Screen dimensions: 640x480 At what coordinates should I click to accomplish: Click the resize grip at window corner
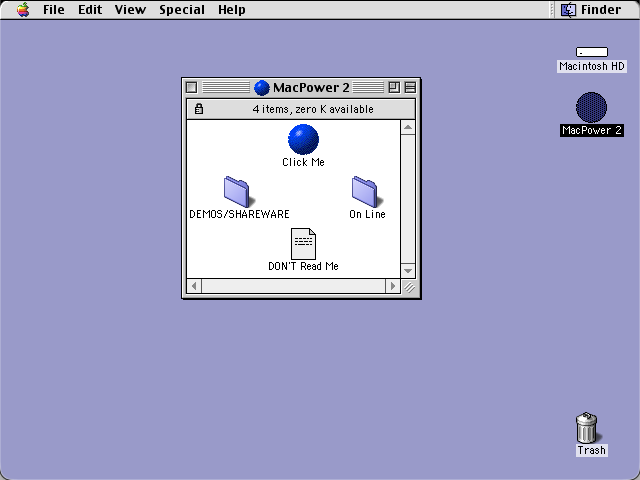pos(409,287)
